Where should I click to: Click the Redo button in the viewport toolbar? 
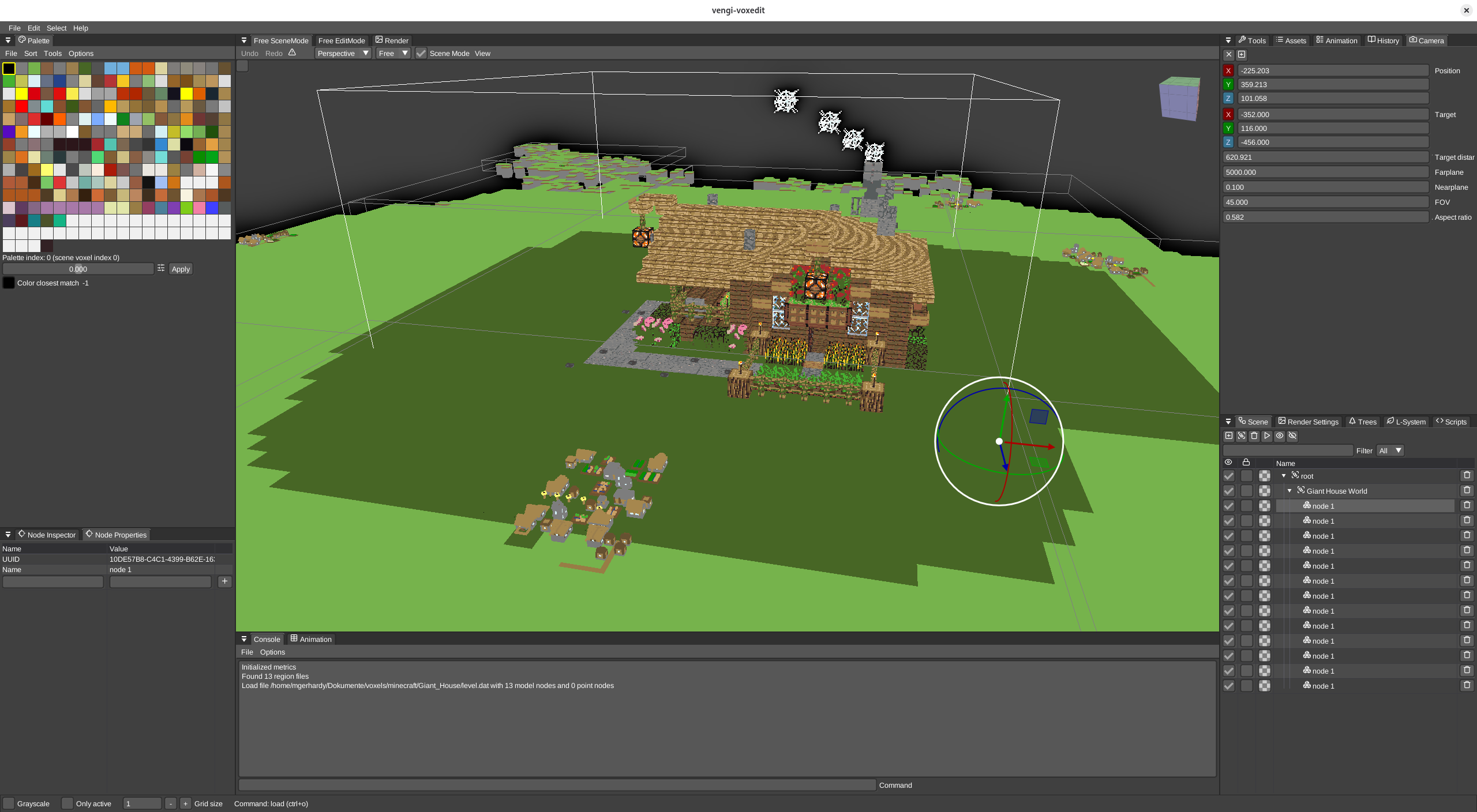(274, 53)
